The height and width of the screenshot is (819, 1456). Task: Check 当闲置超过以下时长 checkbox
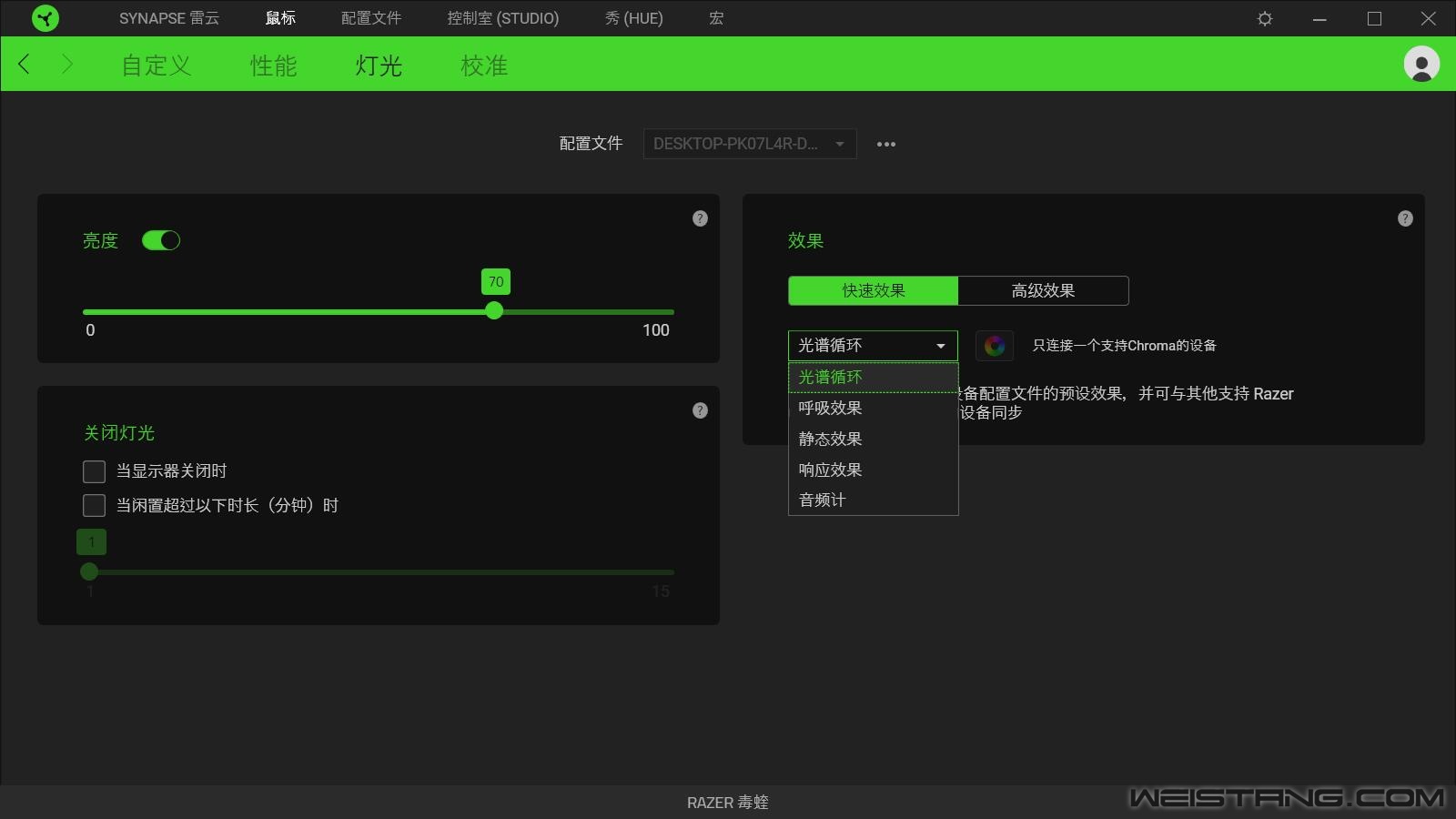point(94,505)
